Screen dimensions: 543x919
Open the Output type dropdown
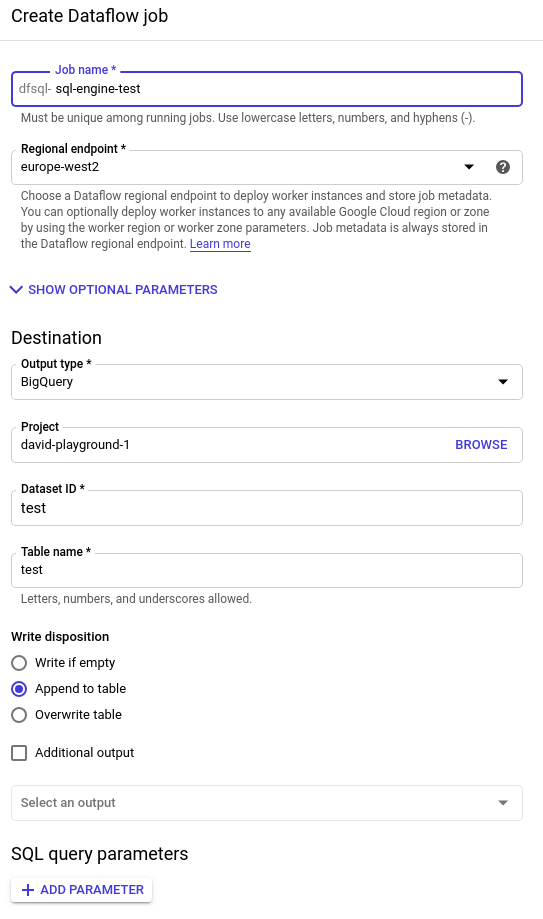(x=267, y=382)
